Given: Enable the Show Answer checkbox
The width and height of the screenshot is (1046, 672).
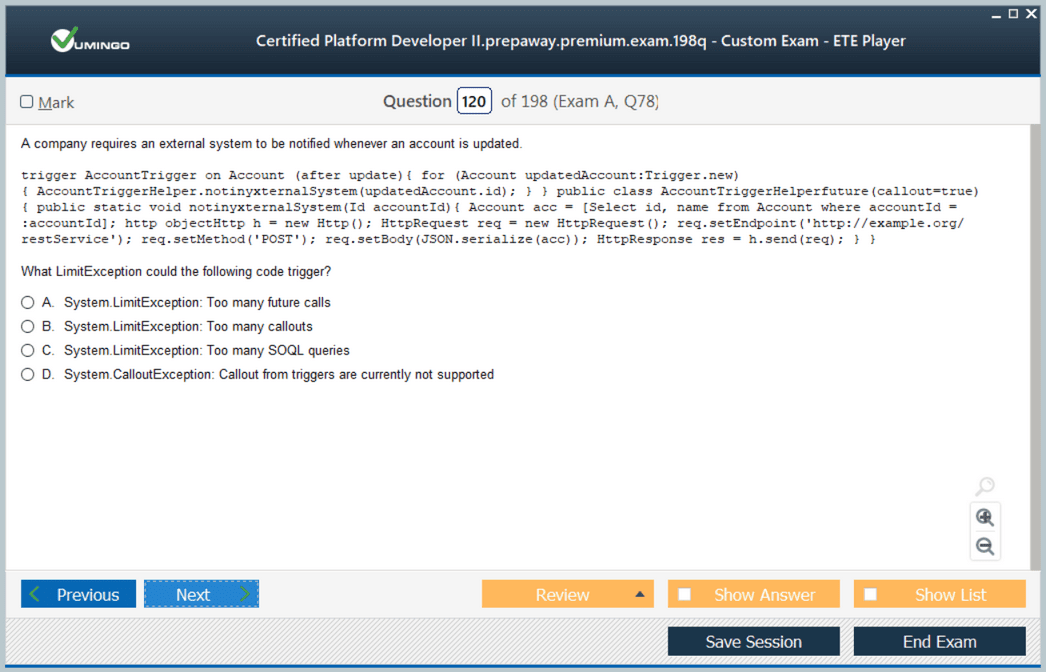Looking at the screenshot, I should click(x=684, y=594).
